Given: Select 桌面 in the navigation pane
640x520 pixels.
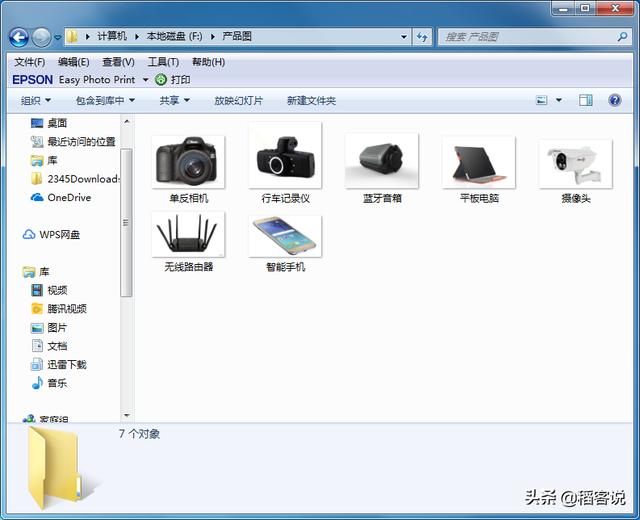Looking at the screenshot, I should (49, 123).
